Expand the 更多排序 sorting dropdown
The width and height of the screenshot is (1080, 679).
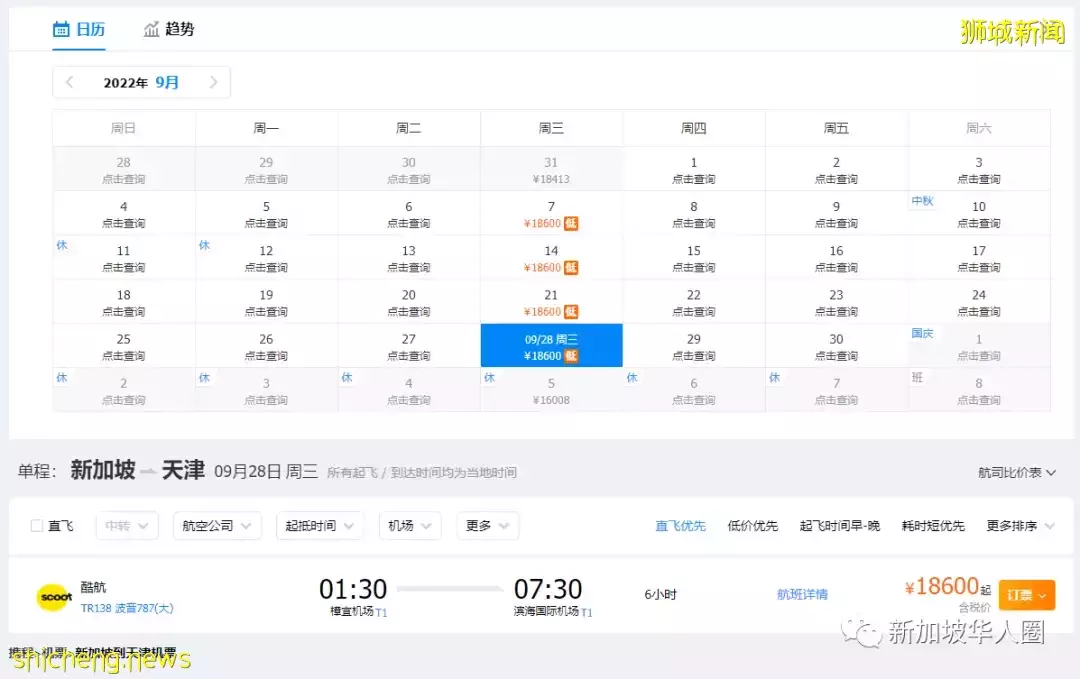pos(1019,525)
